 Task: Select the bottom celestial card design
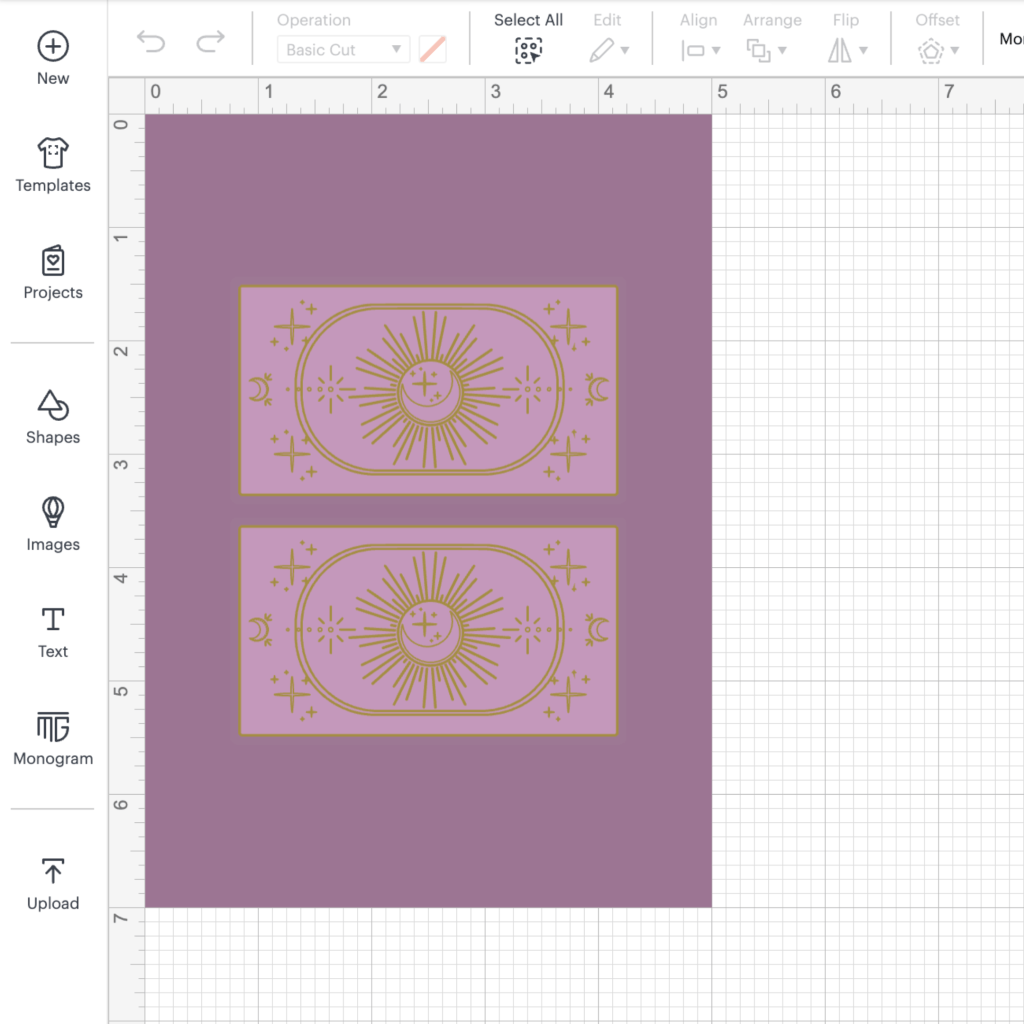[428, 630]
